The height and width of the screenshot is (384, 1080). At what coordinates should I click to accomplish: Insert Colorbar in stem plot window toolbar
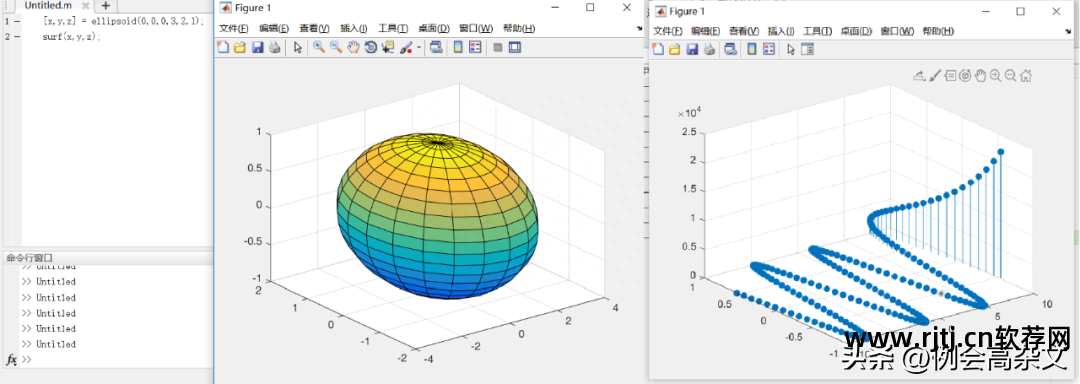click(752, 49)
